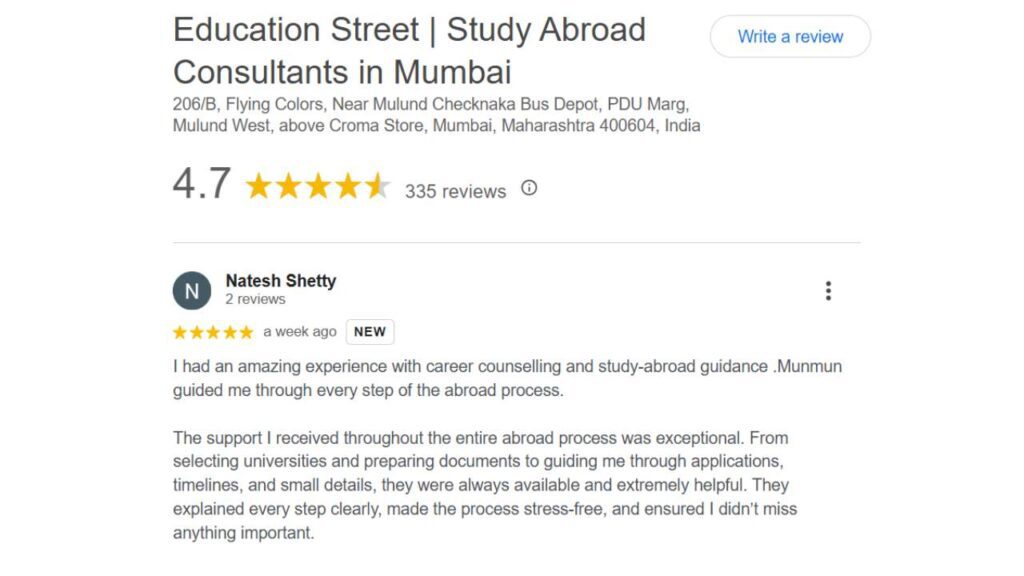Click the fourth star in the header rating
This screenshot has width=1024, height=576.
[x=349, y=186]
